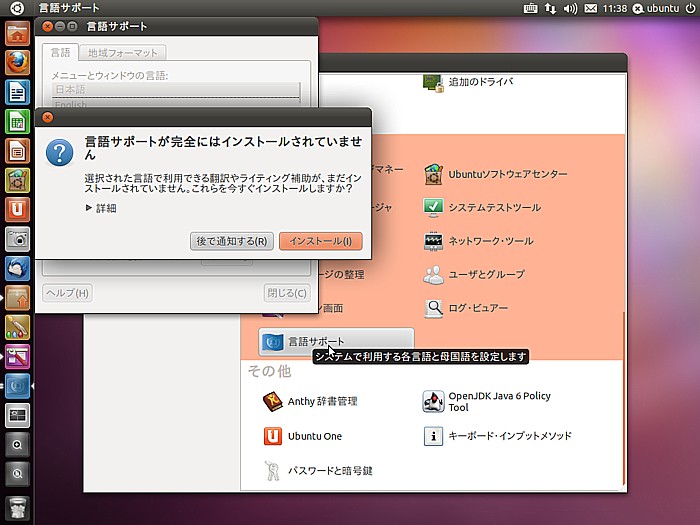Launch LibreOffice Calc from the launcher

pyautogui.click(x=17, y=121)
